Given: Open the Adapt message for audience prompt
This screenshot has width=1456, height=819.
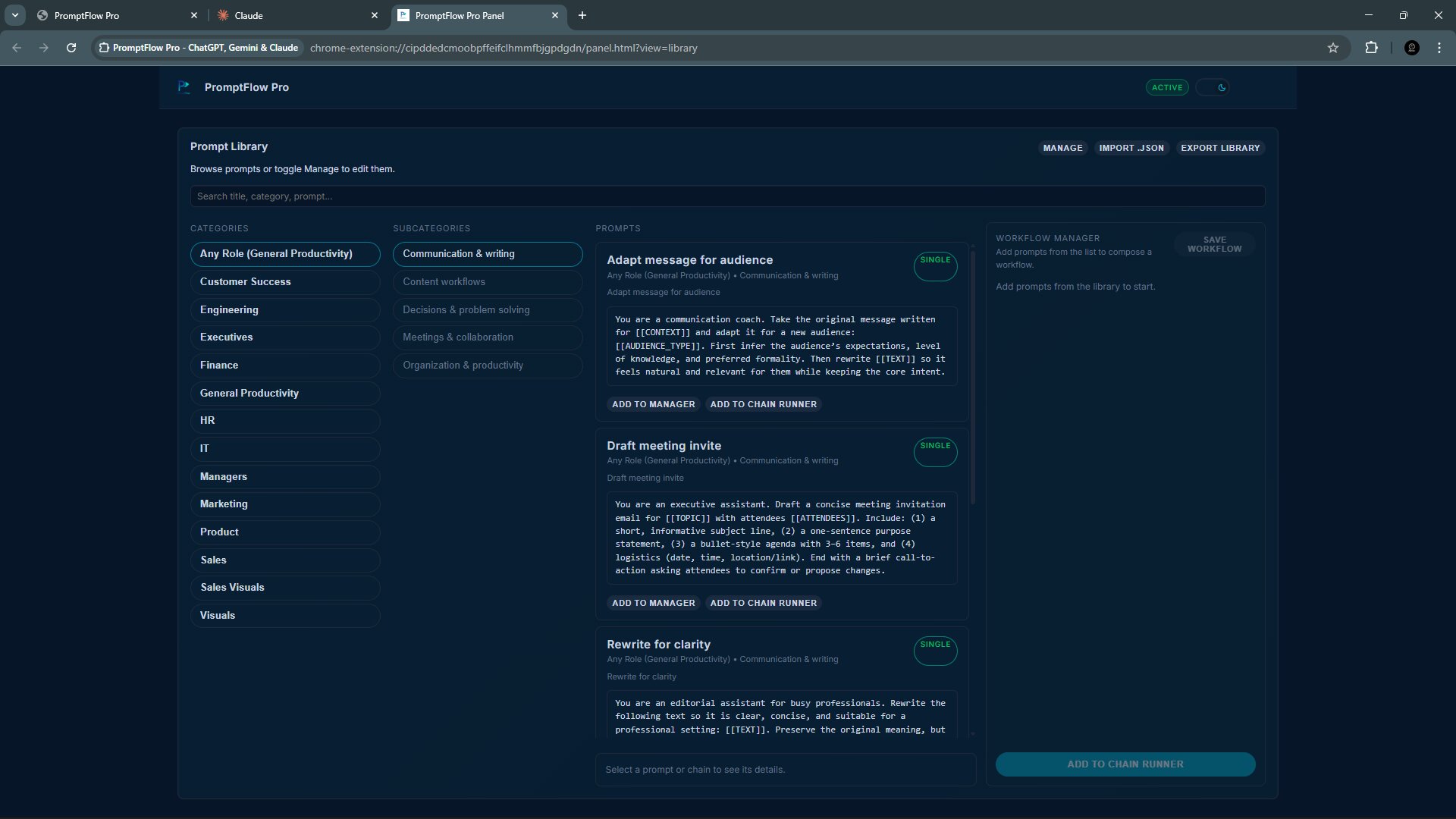Looking at the screenshot, I should point(689,260).
